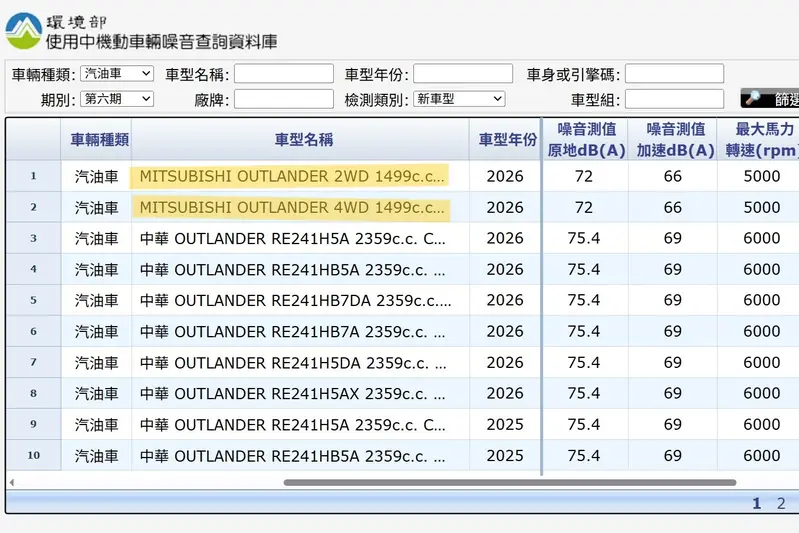Click the Ministry of Environment mountain logo
Image resolution: width=799 pixels, height=533 pixels.
tap(23, 31)
